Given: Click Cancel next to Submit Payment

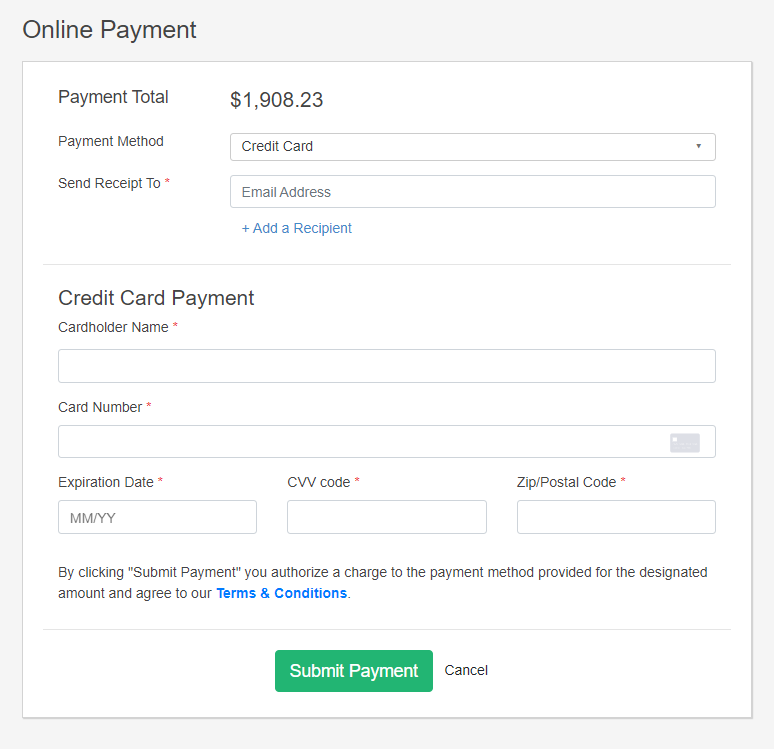Looking at the screenshot, I should point(466,670).
